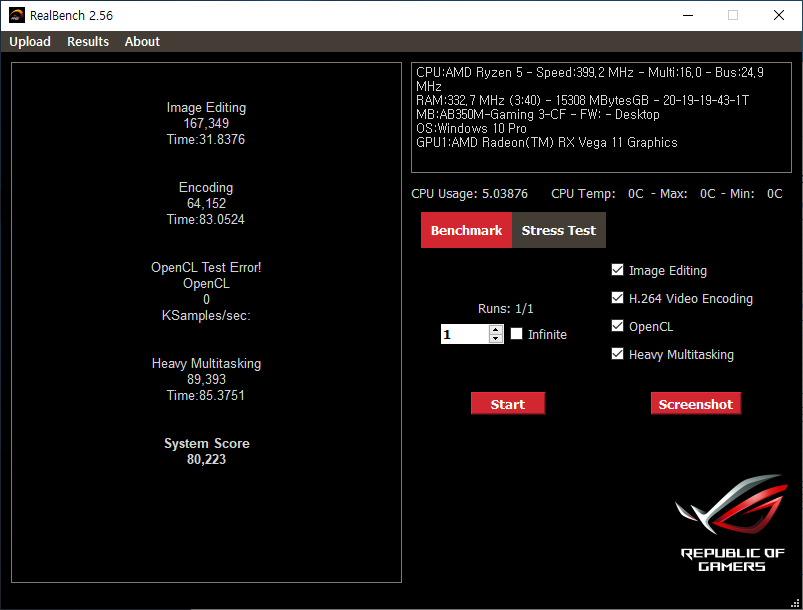Decrease the run count with down arrow
Screen dimensions: 803x610
coord(496,339)
